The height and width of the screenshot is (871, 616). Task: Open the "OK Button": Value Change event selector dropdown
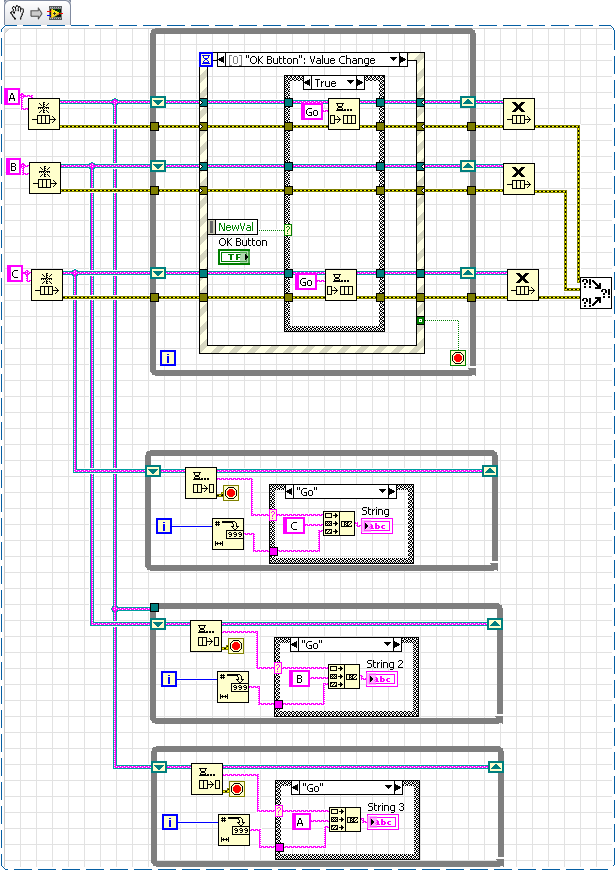point(394,60)
